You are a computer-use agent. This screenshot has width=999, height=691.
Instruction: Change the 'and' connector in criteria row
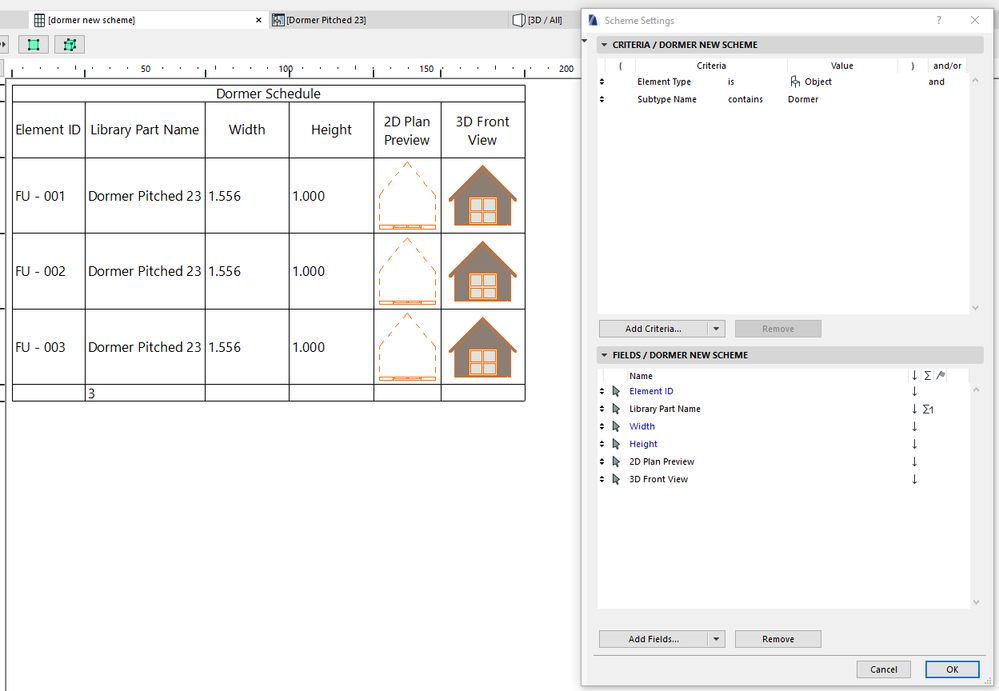tap(937, 82)
